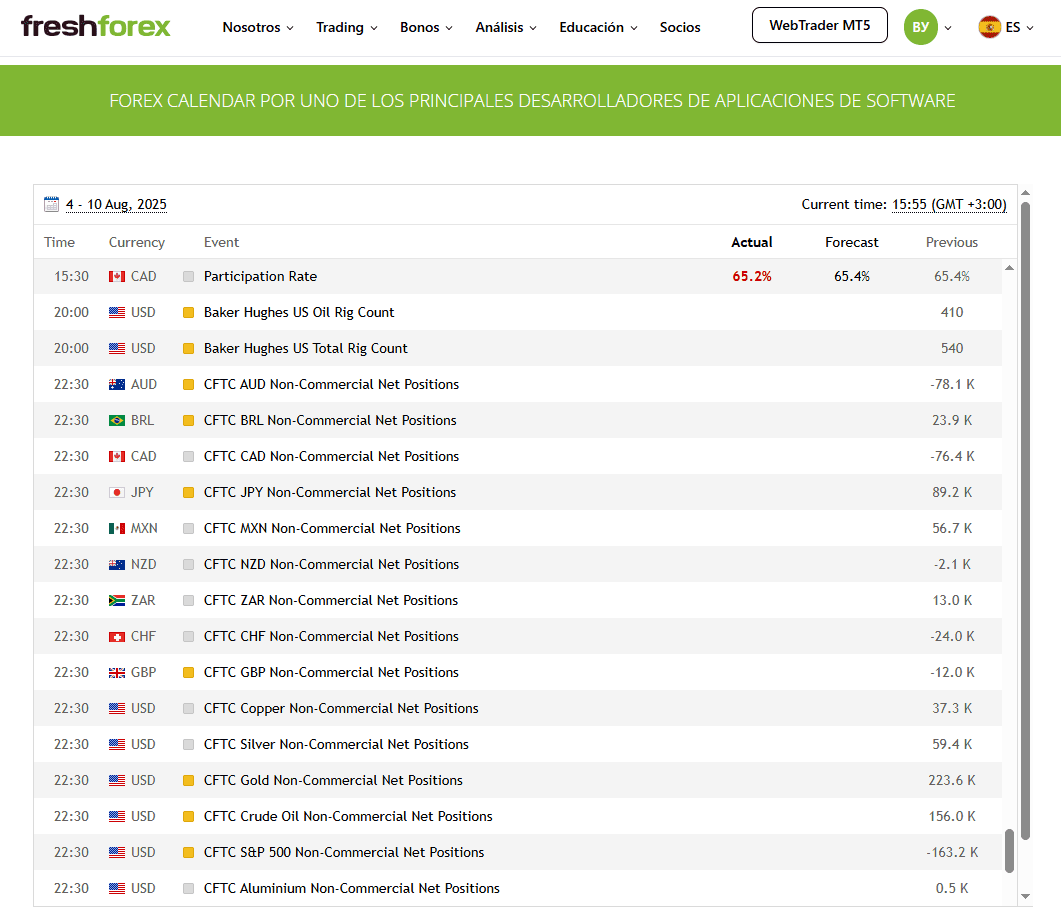This screenshot has width=1061, height=911.
Task: Click the Time column header
Action: pyautogui.click(x=60, y=242)
